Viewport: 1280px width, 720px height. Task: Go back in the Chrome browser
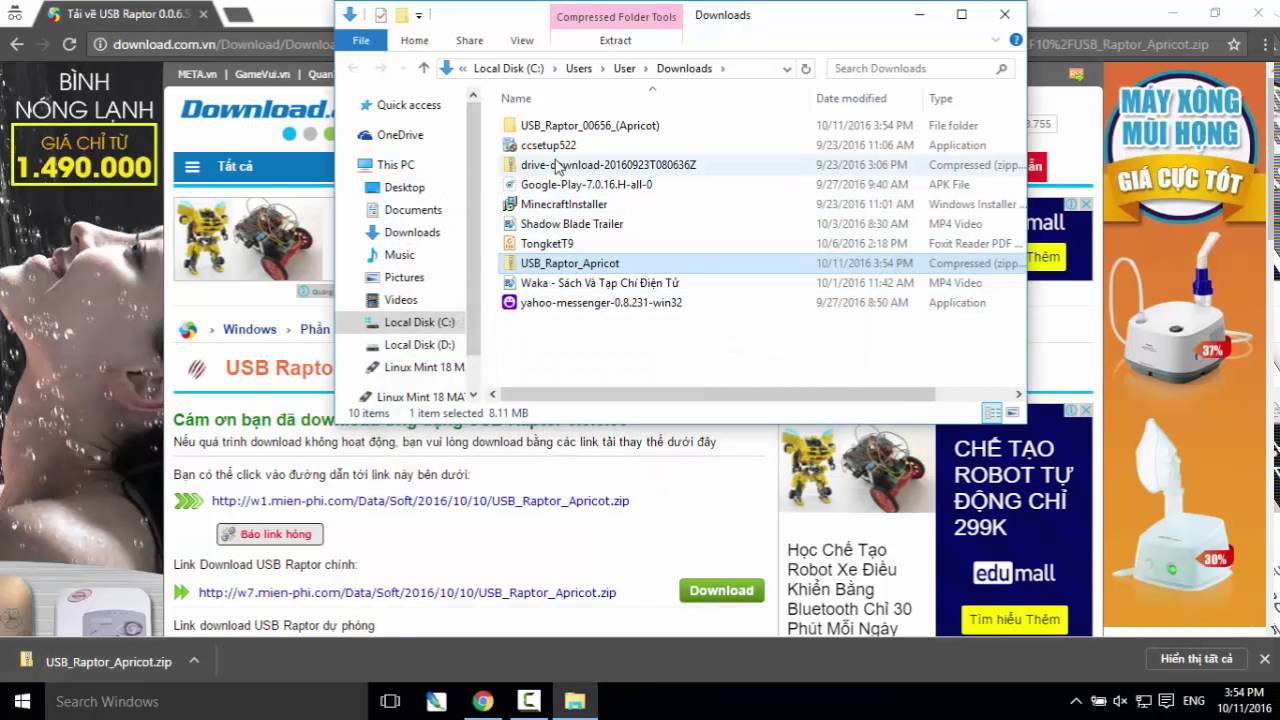pyautogui.click(x=17, y=44)
